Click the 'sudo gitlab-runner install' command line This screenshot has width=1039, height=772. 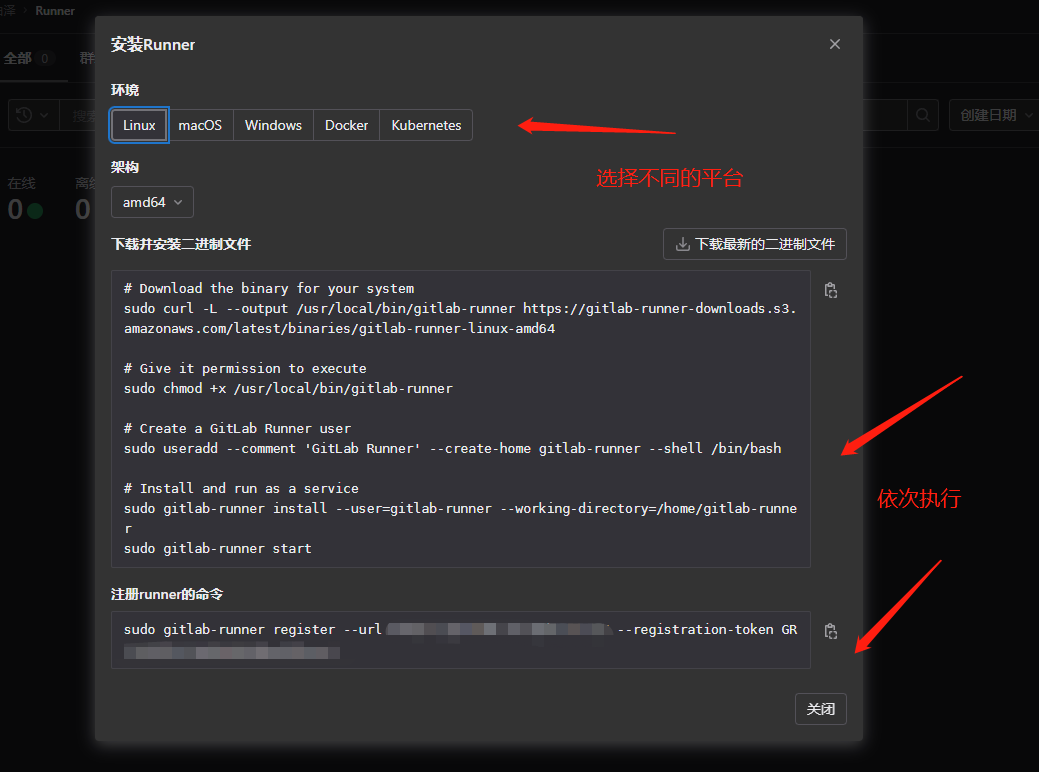(460, 518)
